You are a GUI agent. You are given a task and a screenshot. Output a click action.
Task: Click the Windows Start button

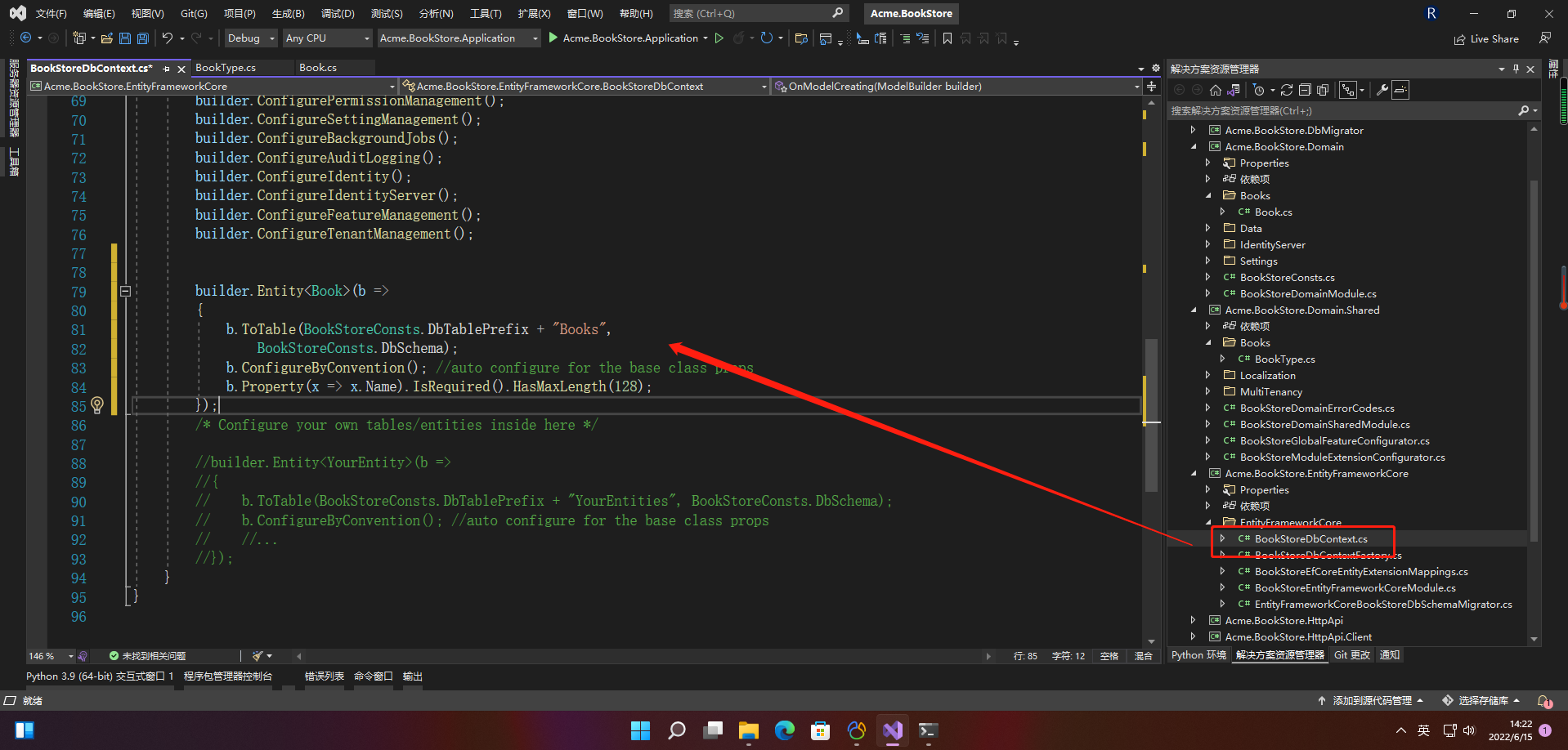640,730
